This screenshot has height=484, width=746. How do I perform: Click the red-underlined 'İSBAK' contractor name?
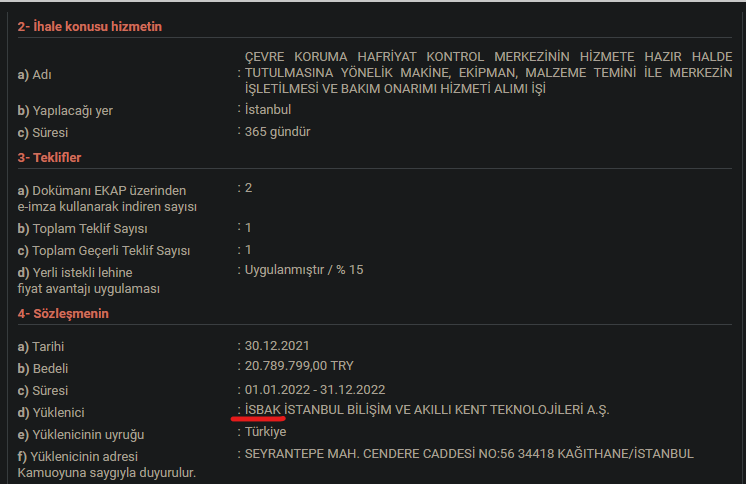(264, 410)
